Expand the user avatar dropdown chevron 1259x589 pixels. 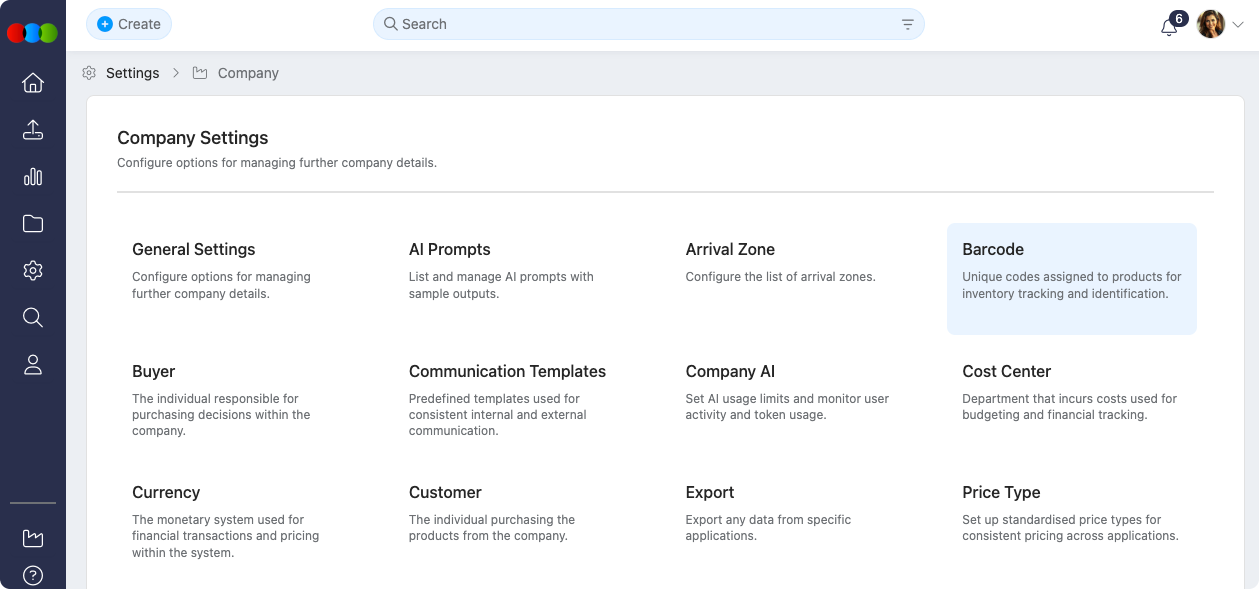[x=1238, y=25]
